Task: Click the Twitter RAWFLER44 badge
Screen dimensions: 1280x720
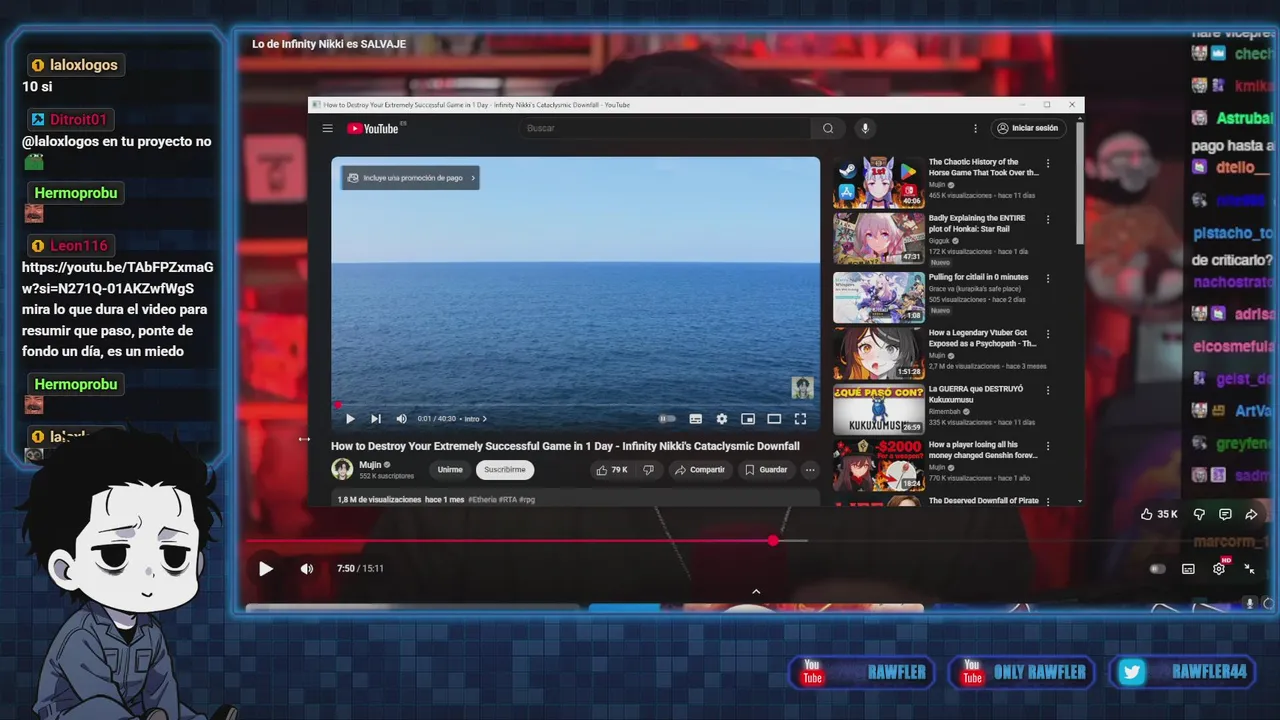Action: pyautogui.click(x=1184, y=672)
